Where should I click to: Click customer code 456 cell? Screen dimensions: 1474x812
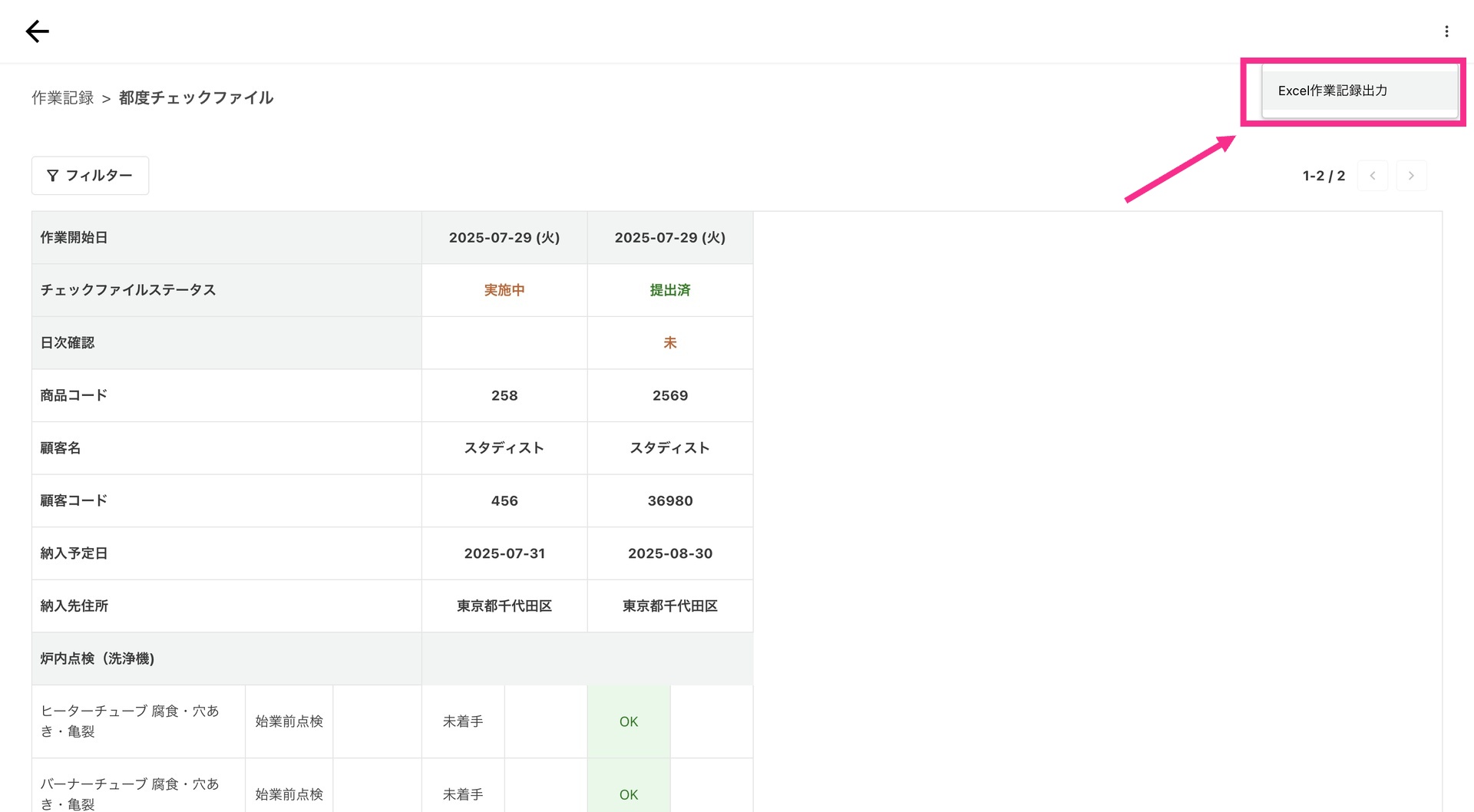click(x=504, y=500)
